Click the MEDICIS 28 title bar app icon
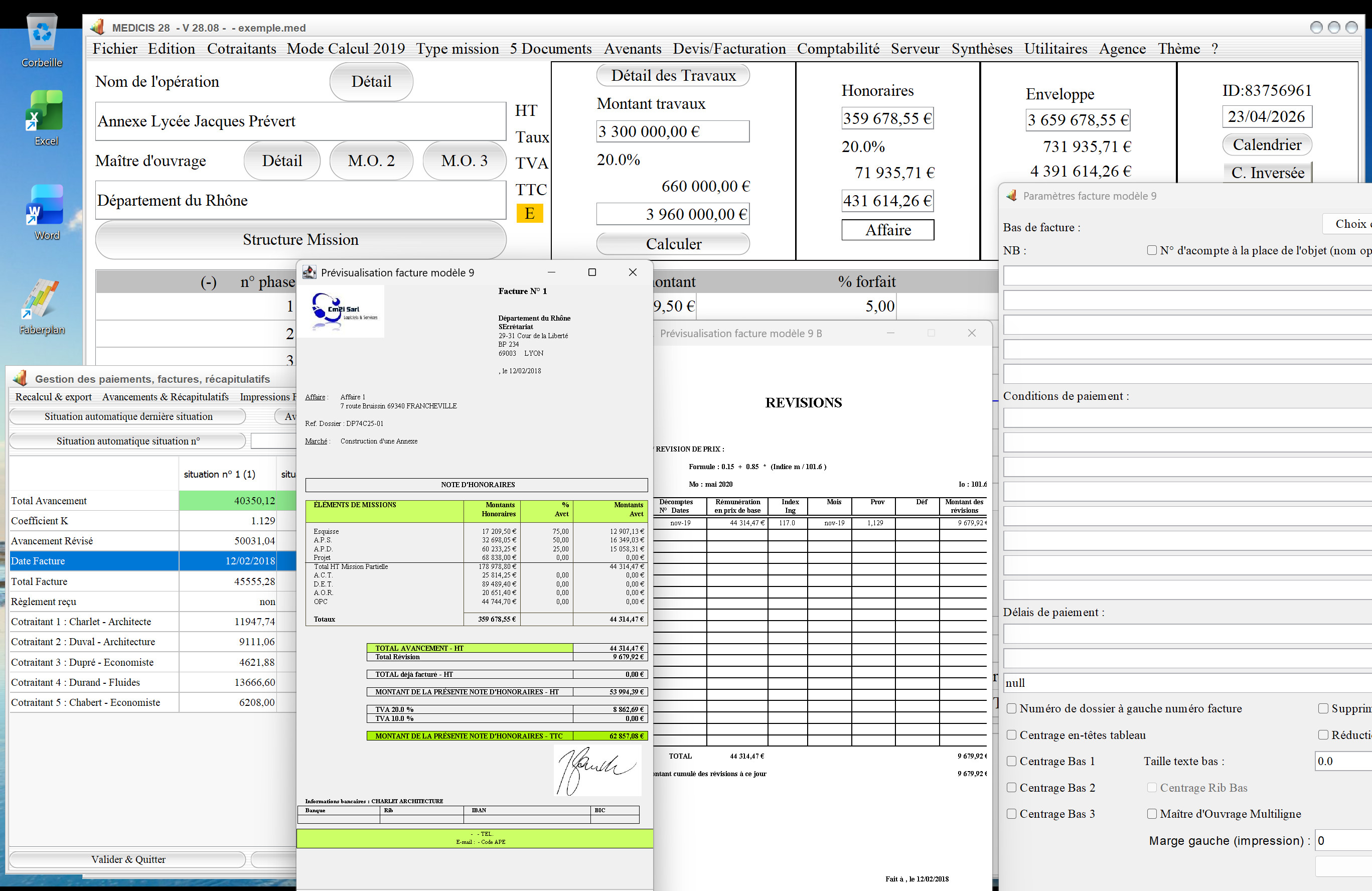This screenshot has height=891, width=1372. (97, 27)
